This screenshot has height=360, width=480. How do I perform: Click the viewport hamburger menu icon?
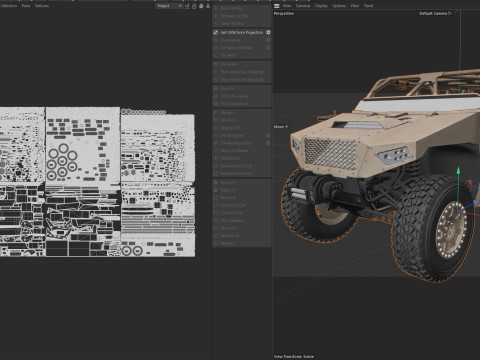(x=277, y=6)
